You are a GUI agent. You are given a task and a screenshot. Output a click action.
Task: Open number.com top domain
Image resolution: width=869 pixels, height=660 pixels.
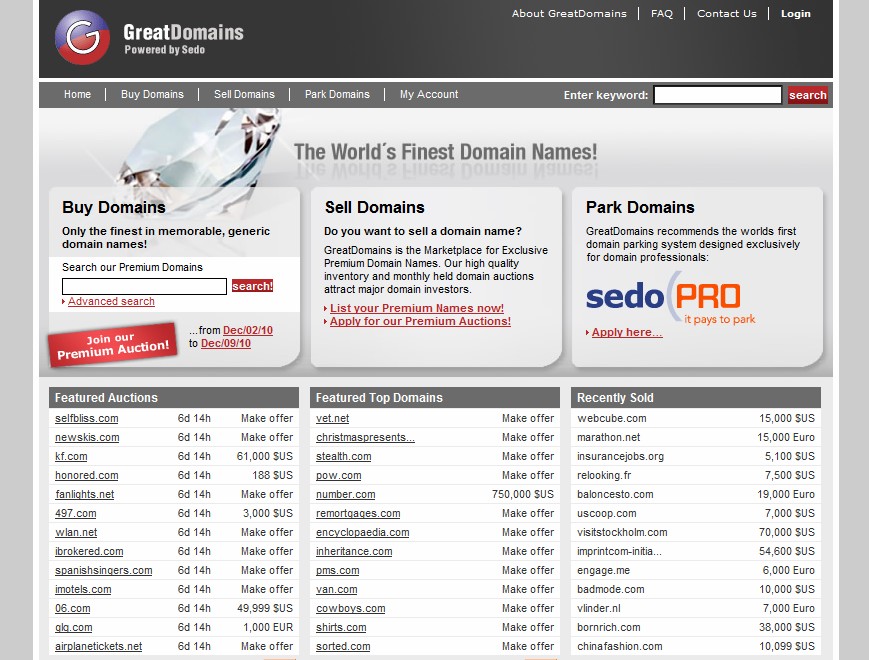[346, 494]
